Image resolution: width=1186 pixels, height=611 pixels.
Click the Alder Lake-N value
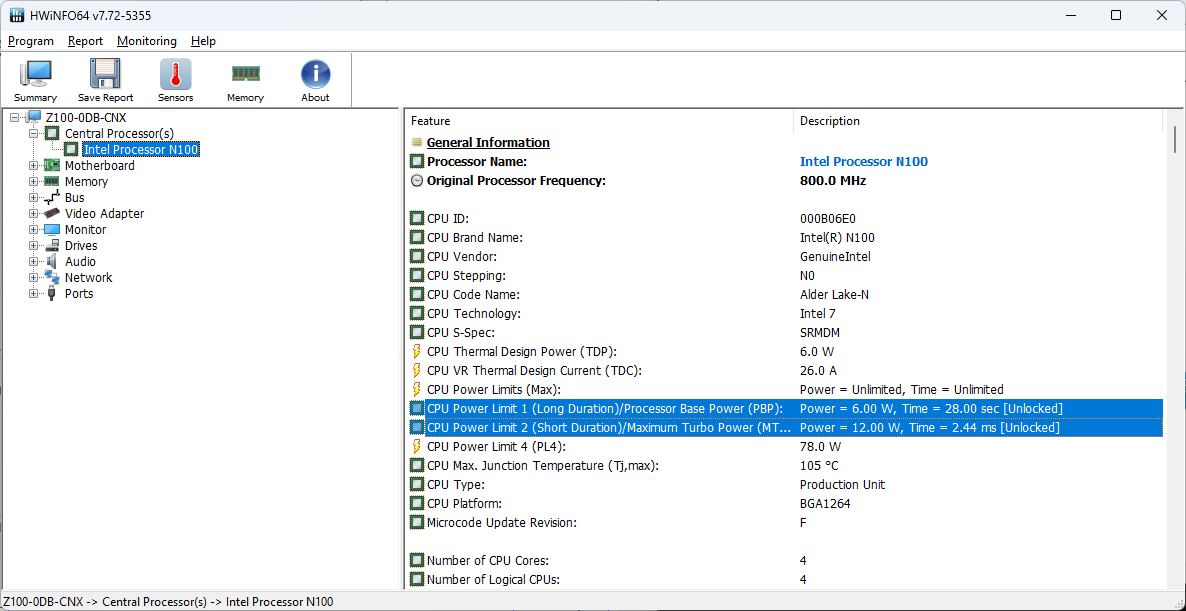pyautogui.click(x=834, y=295)
